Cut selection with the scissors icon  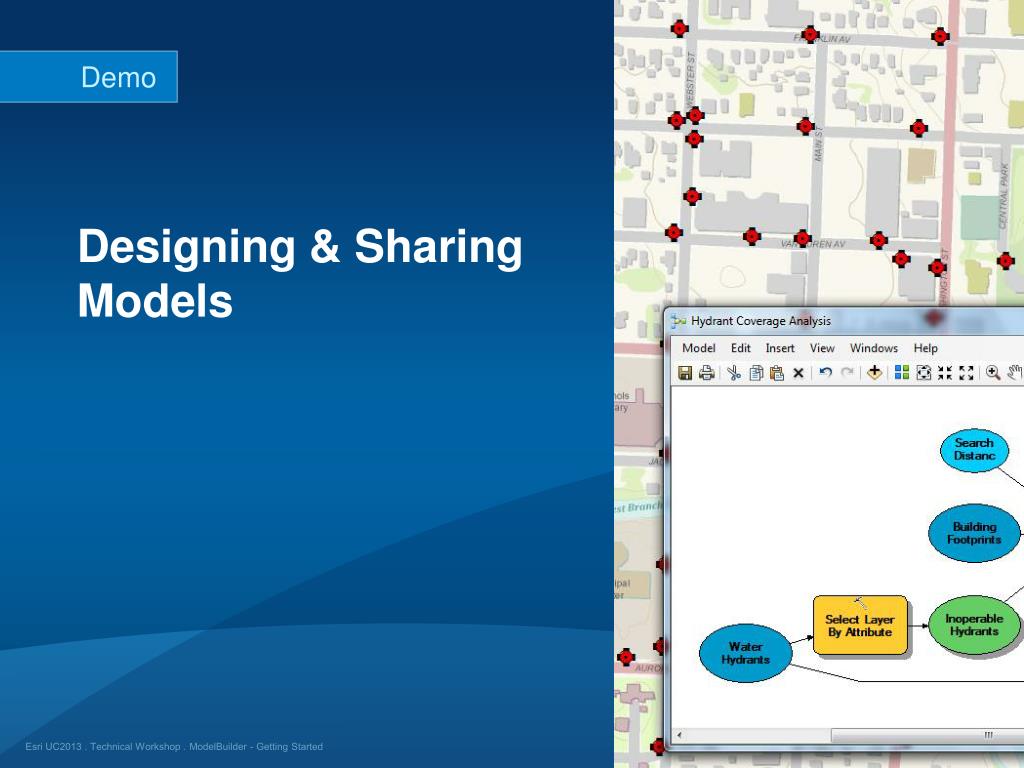[734, 373]
